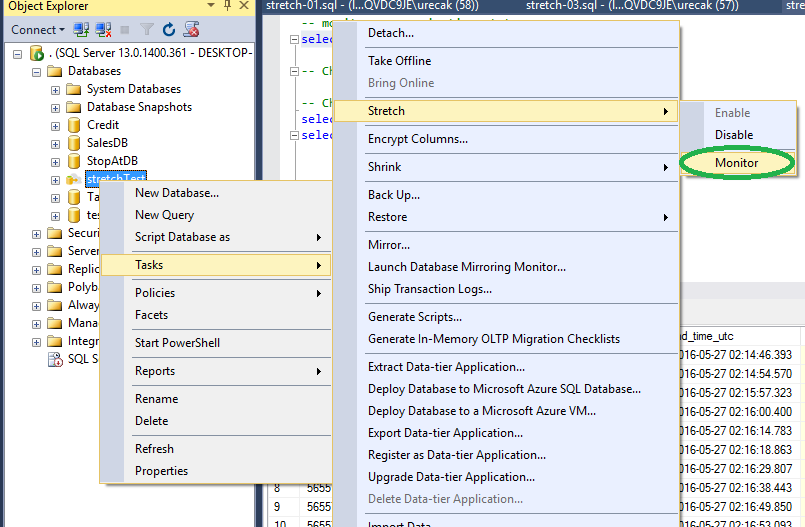Click the stretchTest stretched database icon
Viewport: 805px width, 527px height.
(x=73, y=179)
